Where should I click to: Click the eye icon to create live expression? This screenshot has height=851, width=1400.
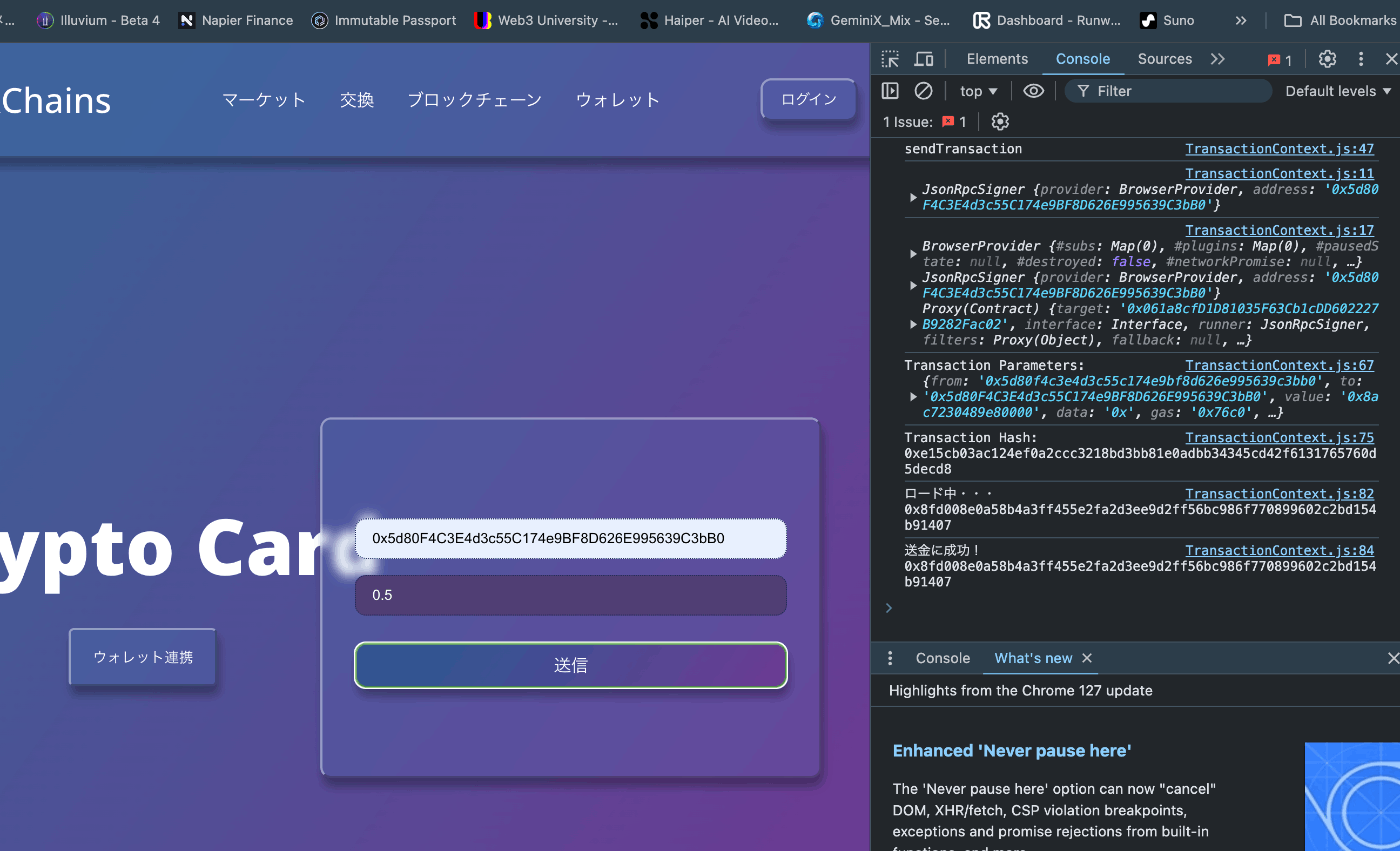[x=1034, y=90]
